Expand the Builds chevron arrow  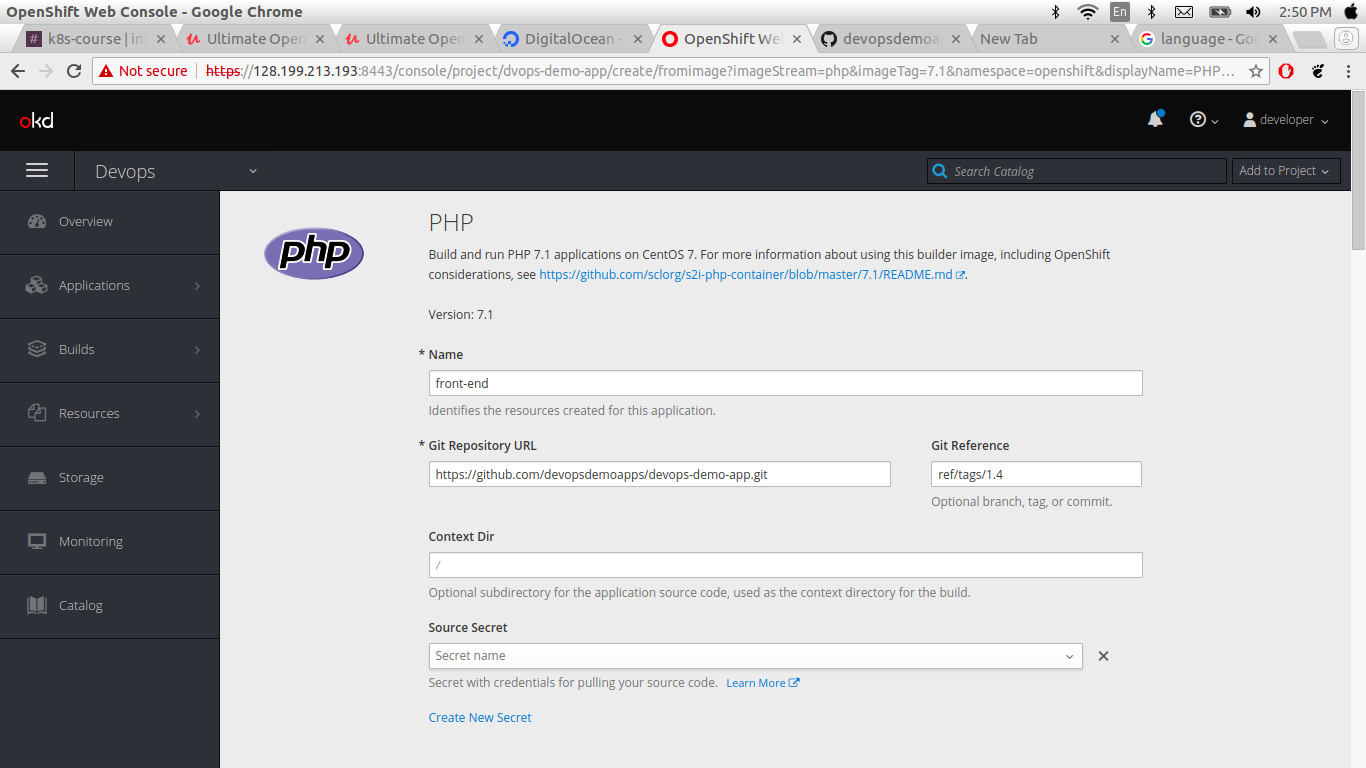(x=197, y=350)
